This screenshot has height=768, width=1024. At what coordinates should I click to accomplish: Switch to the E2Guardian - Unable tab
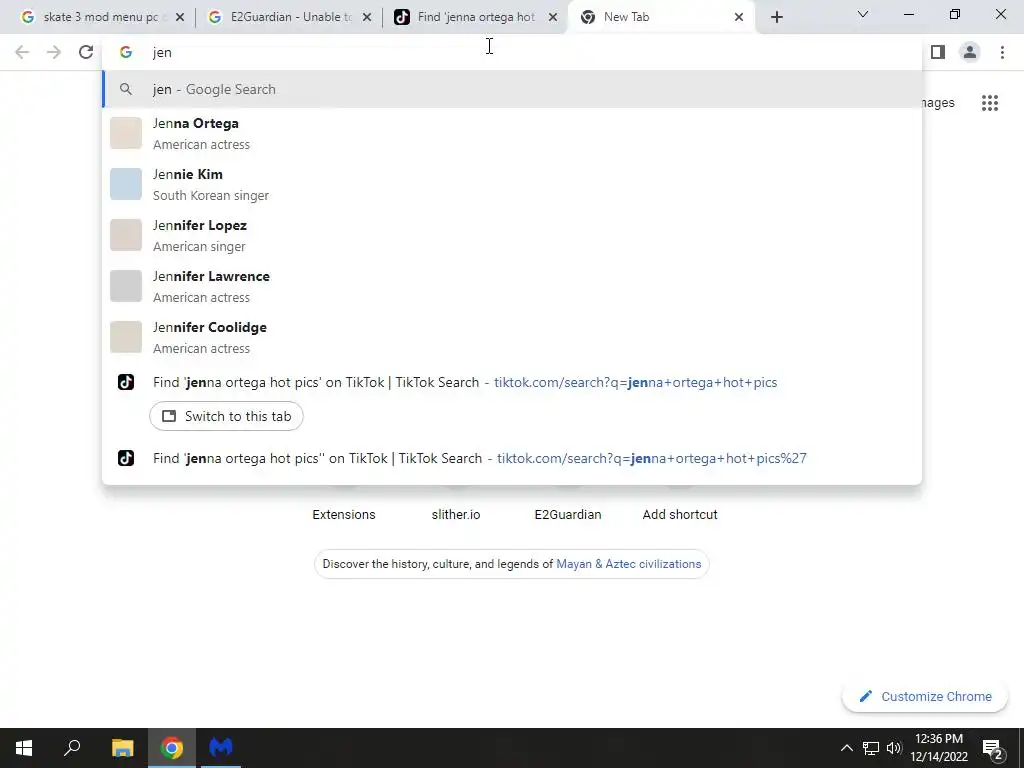(x=287, y=17)
